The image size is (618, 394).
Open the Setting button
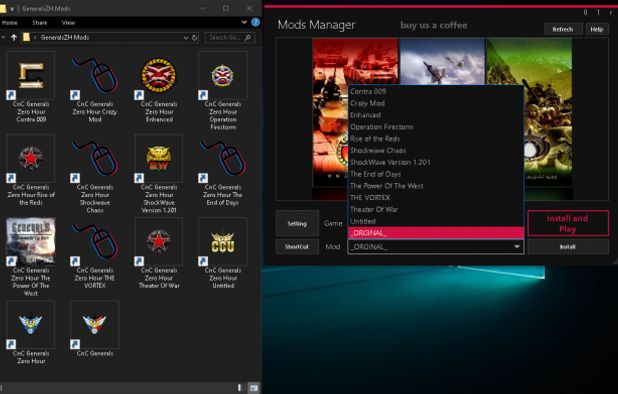click(x=297, y=223)
